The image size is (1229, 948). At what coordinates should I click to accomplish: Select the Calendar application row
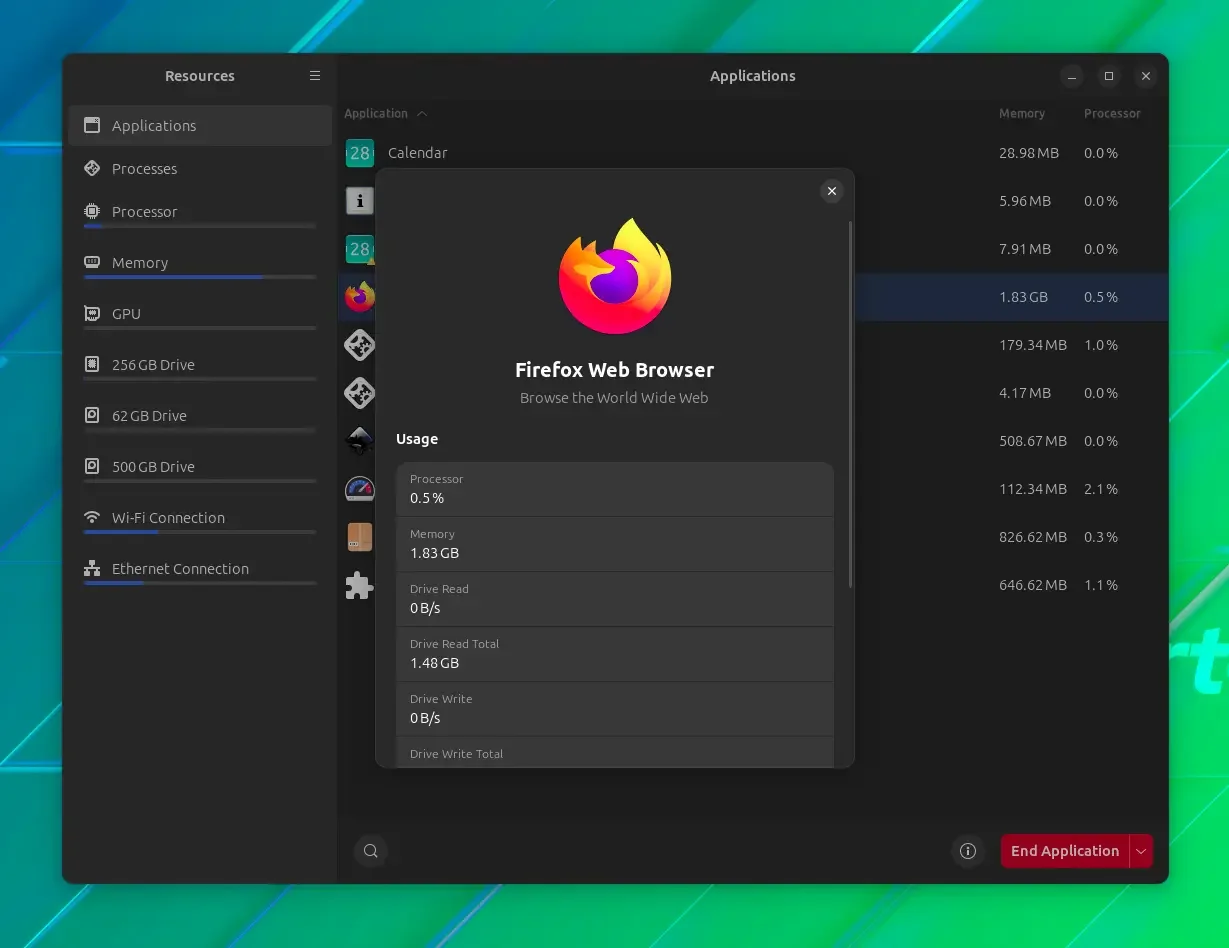click(753, 153)
